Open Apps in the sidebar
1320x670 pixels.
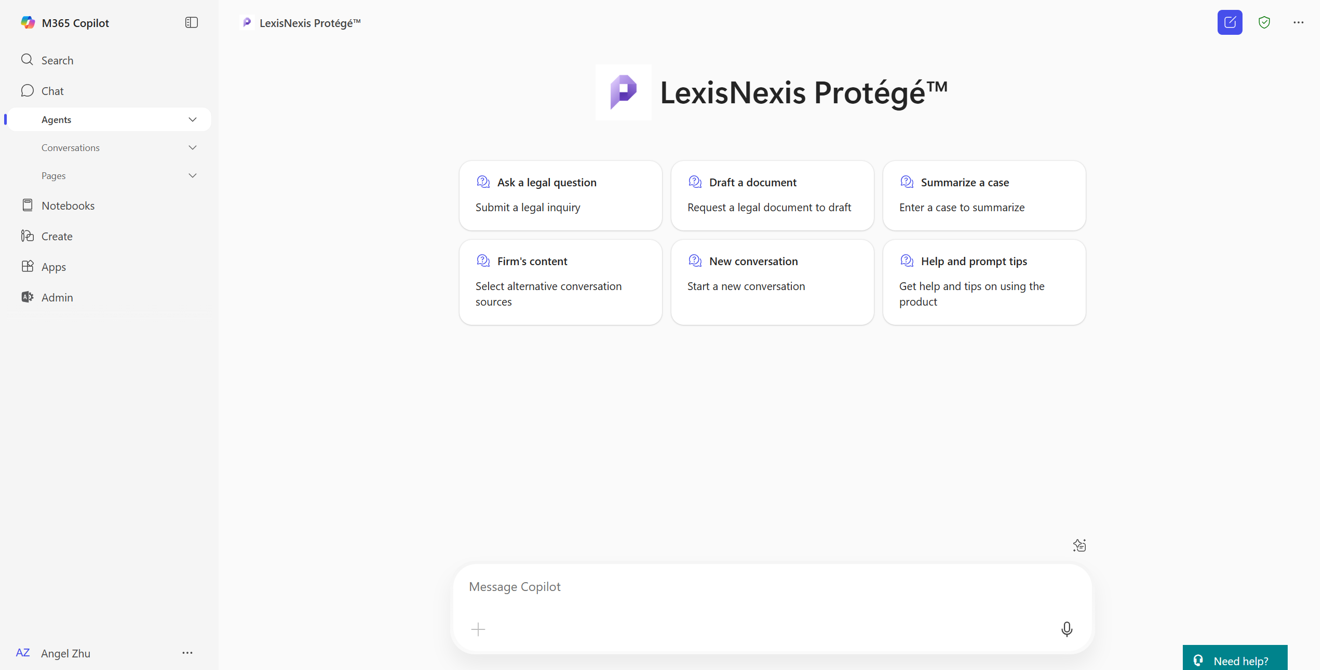click(53, 267)
